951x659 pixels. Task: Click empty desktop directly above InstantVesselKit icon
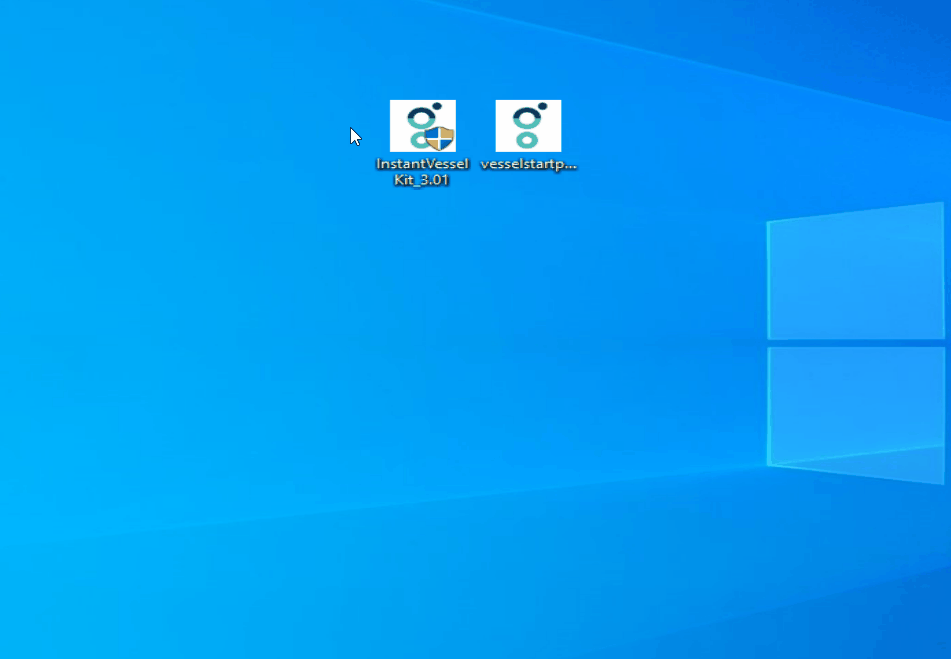click(422, 70)
